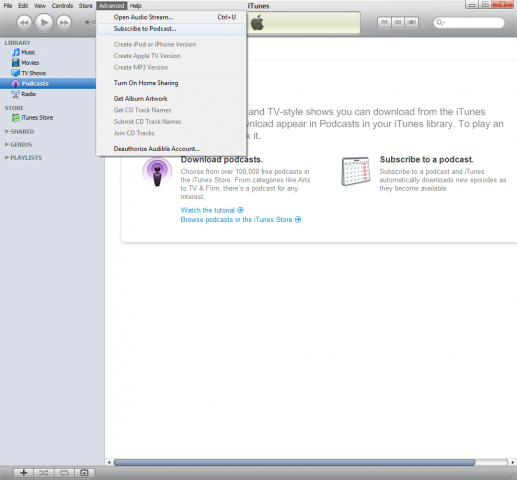Open Browse podcasts in the iTunes Store

pyautogui.click(x=236, y=219)
